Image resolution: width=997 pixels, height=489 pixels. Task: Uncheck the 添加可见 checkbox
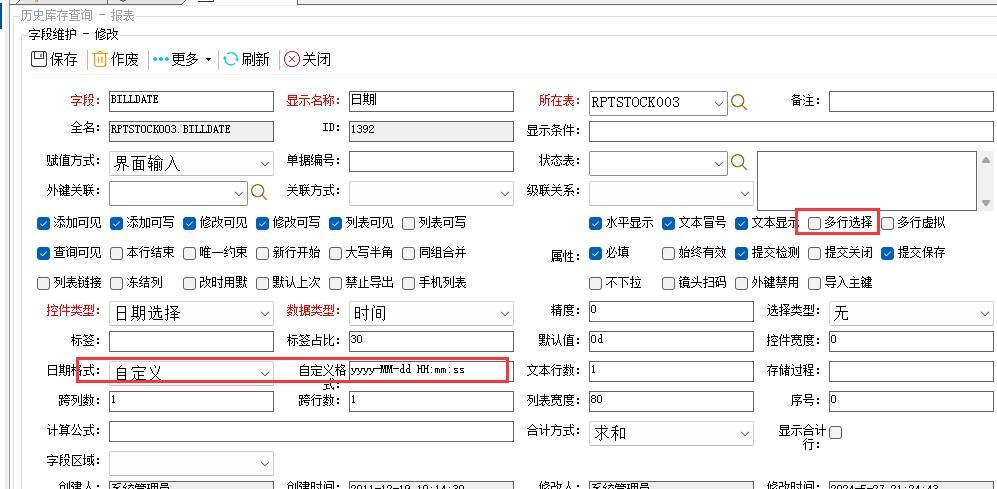coord(43,223)
